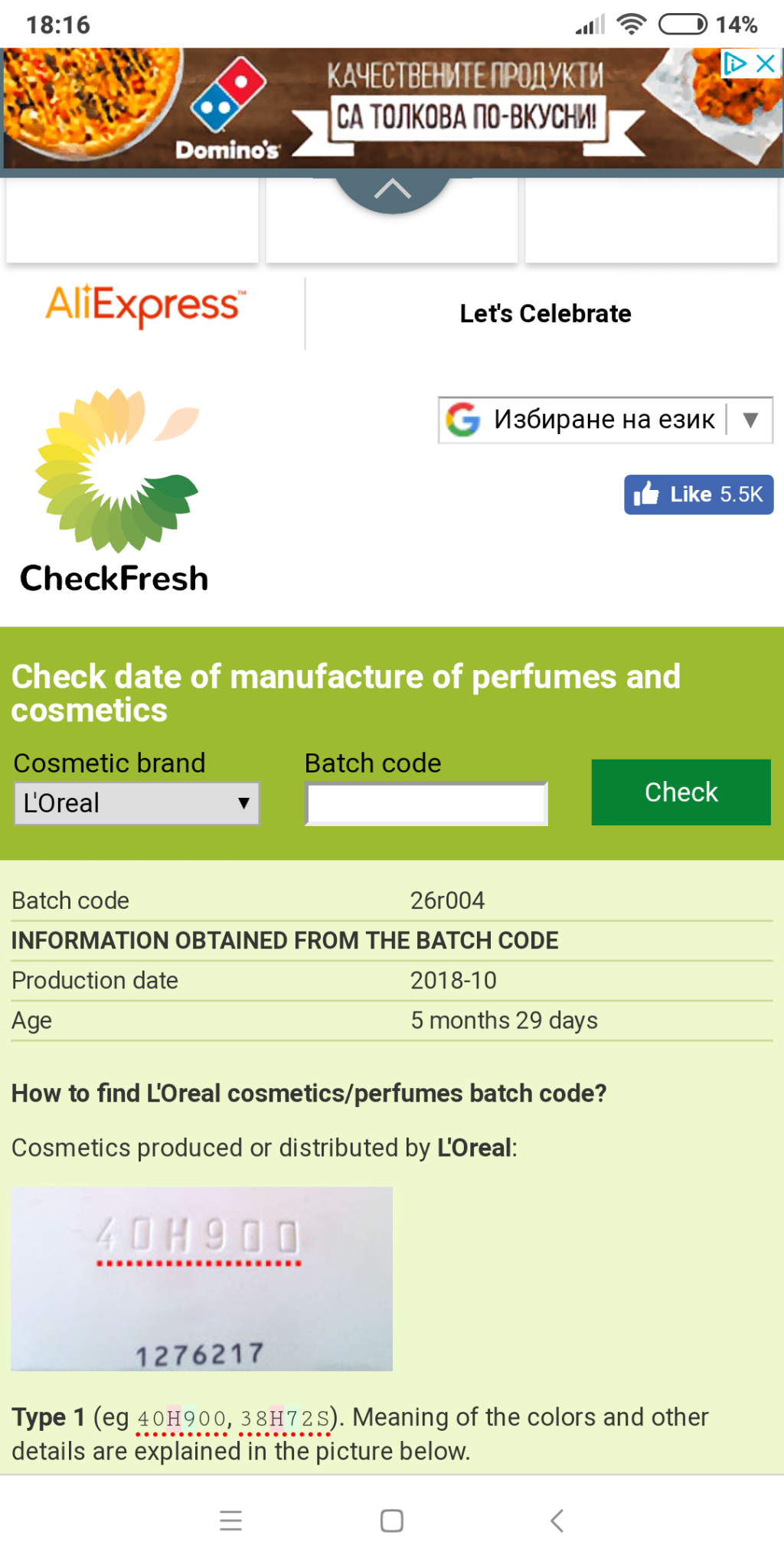Open the Google language selection dropdown
The width and height of the screenshot is (784, 1568).
point(605,420)
